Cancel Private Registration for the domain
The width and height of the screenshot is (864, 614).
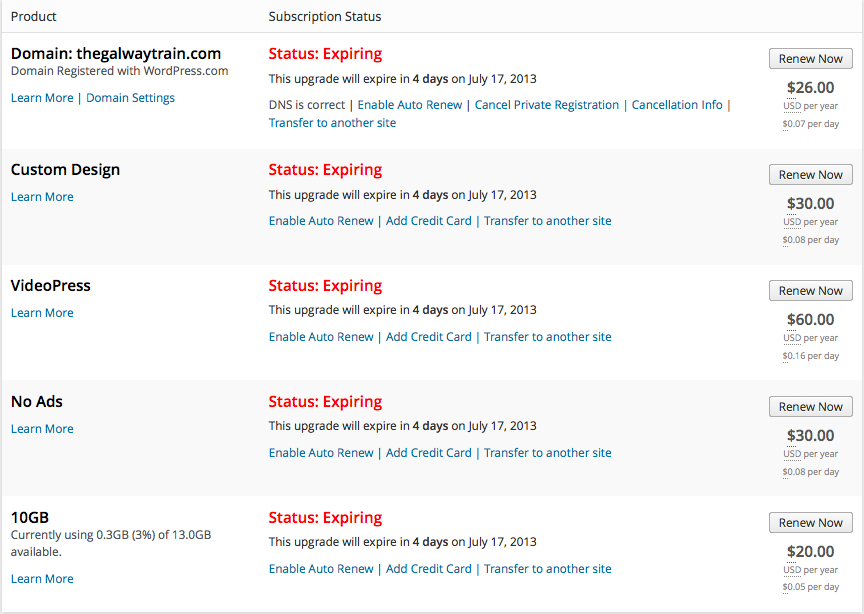tap(547, 105)
